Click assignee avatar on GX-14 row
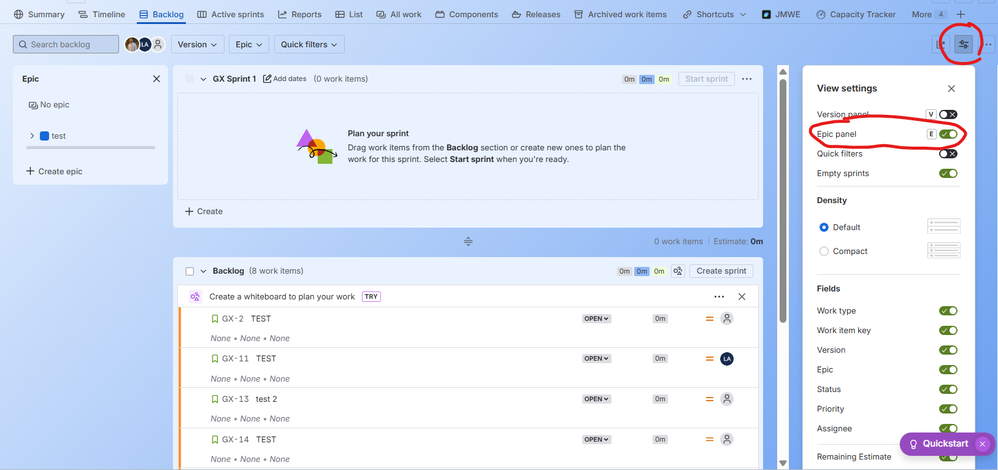The width and height of the screenshot is (998, 470). point(727,439)
